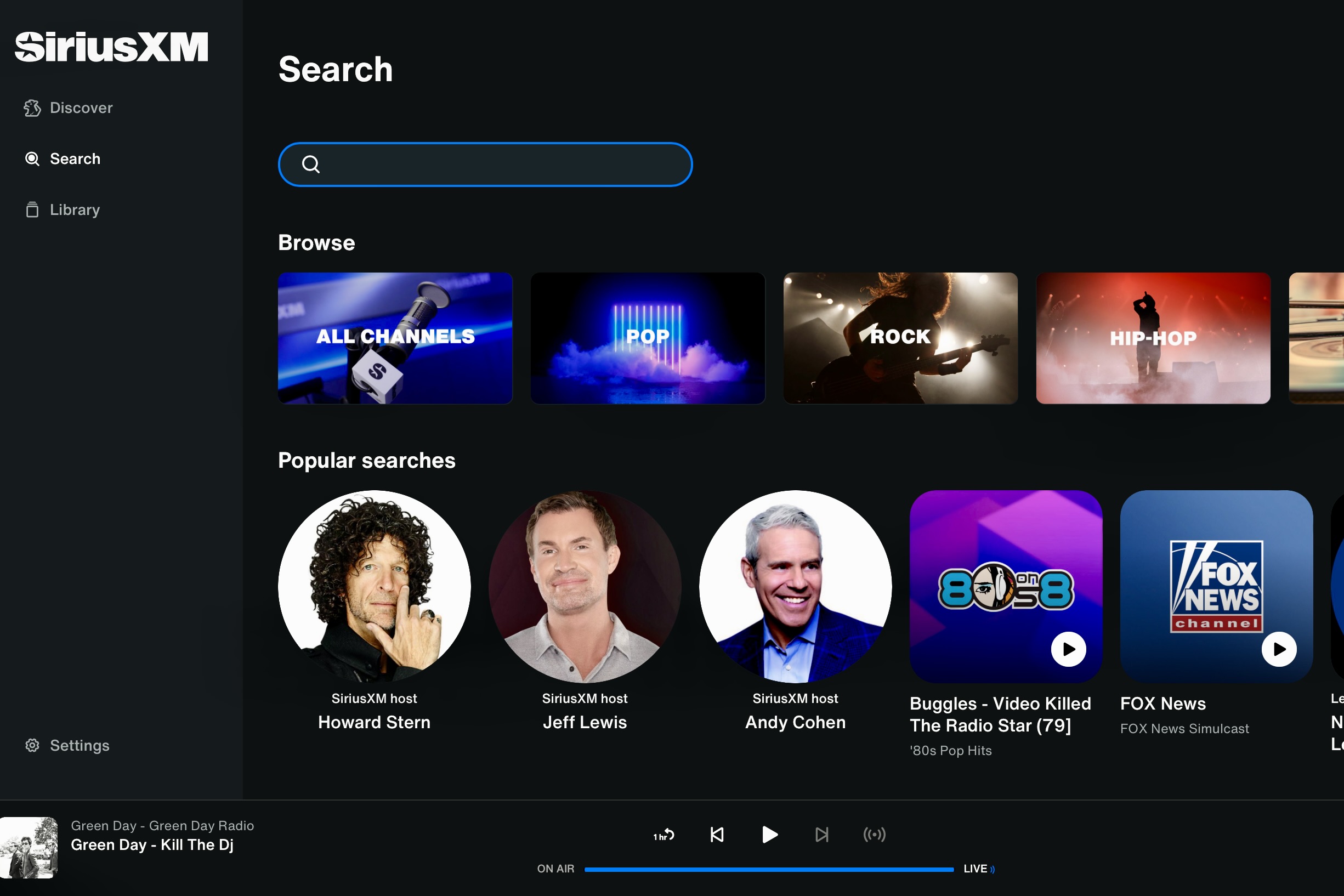Open Library menu item label

click(75, 209)
